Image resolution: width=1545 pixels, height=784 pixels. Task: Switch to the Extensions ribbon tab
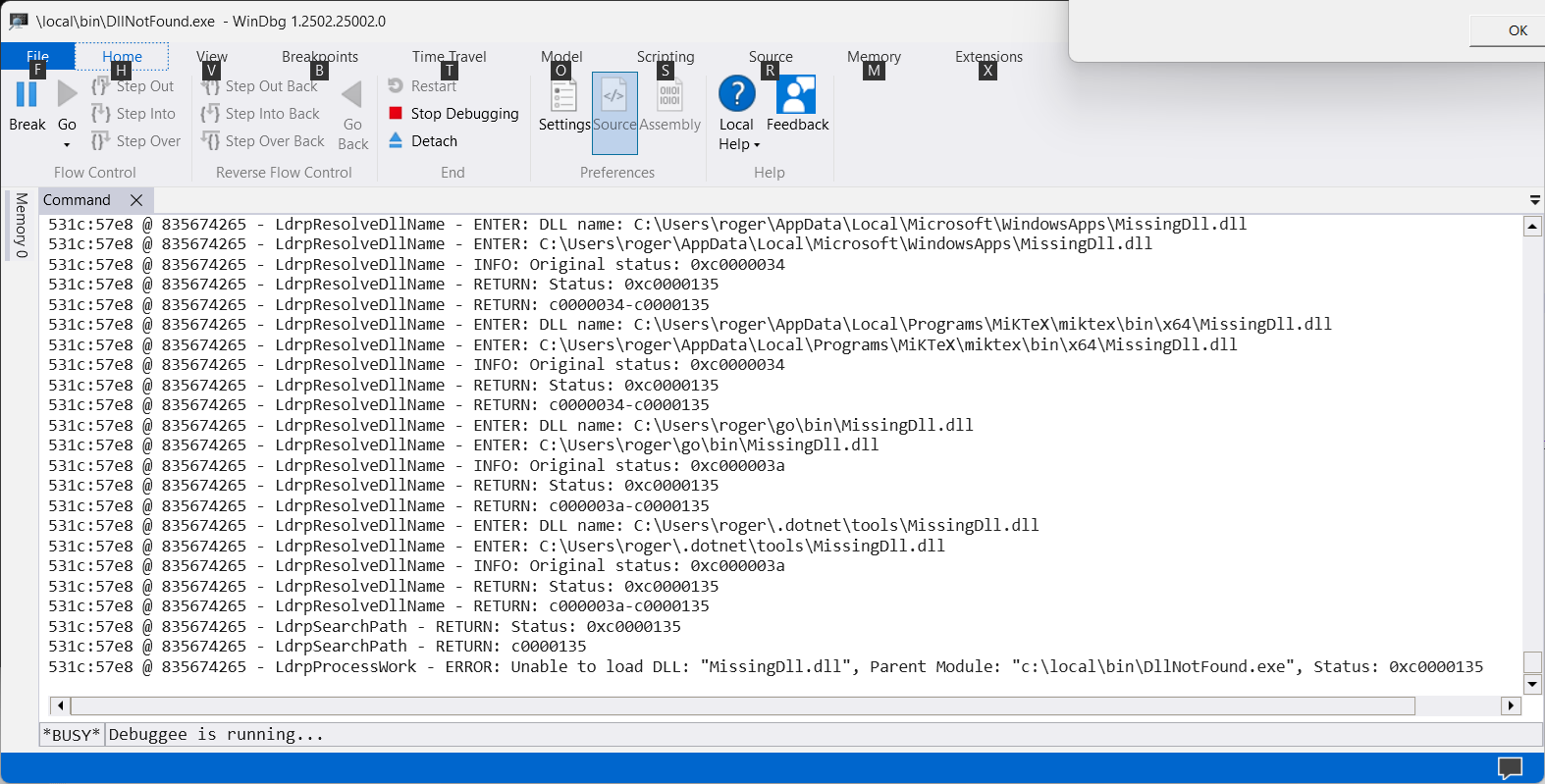[988, 57]
